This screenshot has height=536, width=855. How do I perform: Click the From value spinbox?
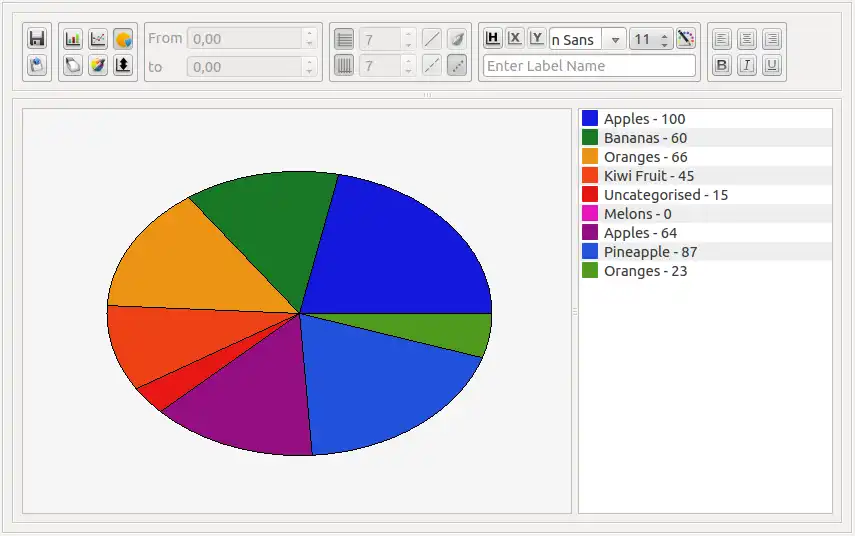pos(252,39)
